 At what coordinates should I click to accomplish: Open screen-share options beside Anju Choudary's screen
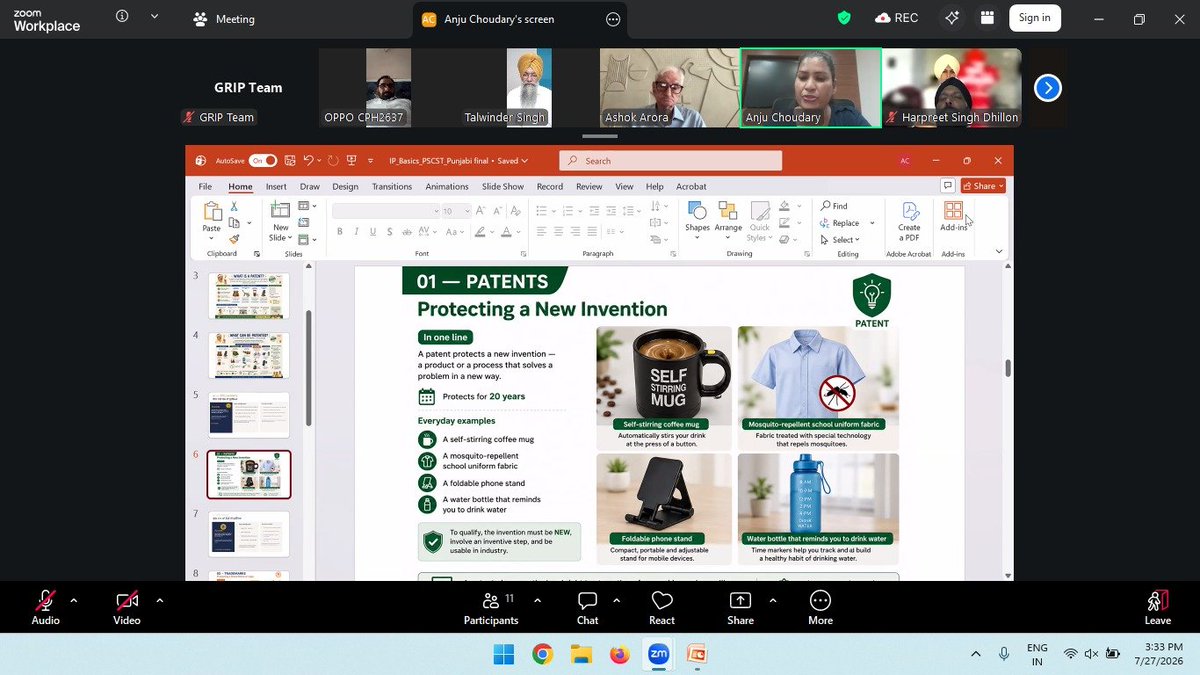tap(612, 19)
